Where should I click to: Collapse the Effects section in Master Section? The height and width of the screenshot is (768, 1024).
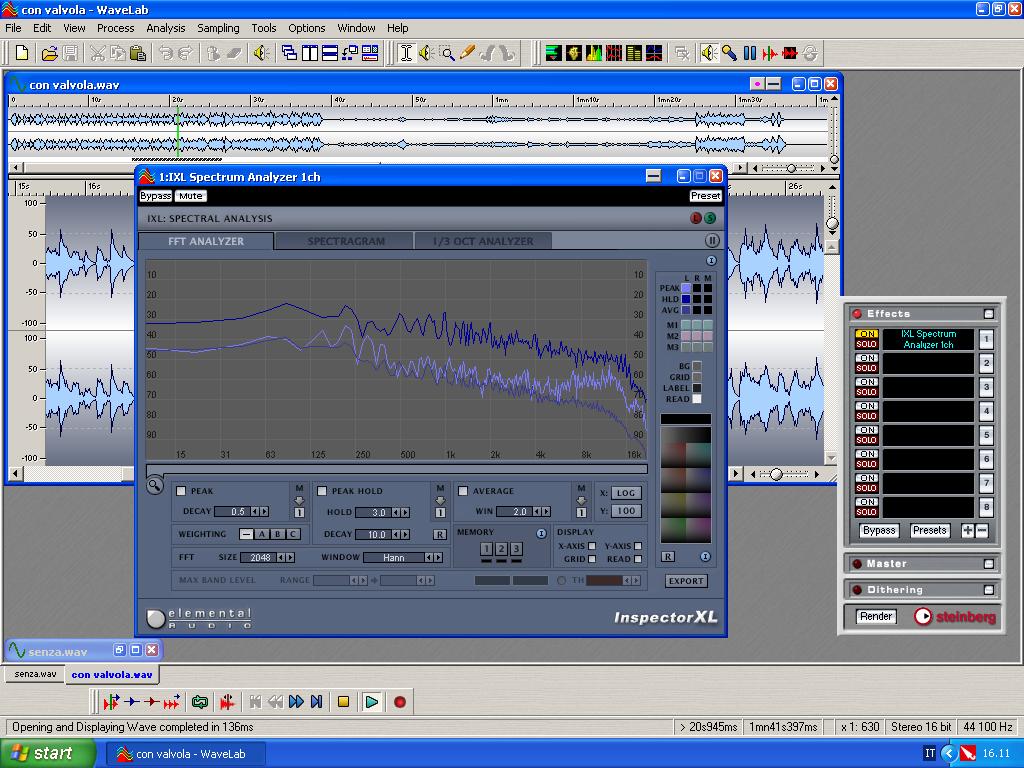pyautogui.click(x=989, y=314)
